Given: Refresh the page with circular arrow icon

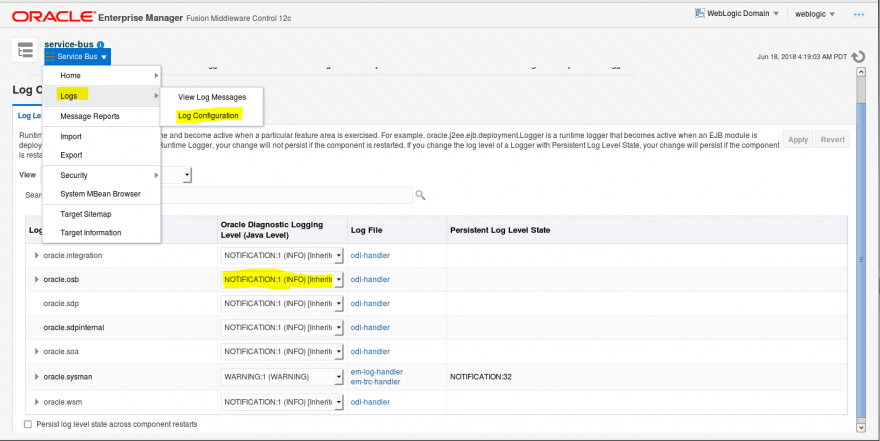Looking at the screenshot, I should pyautogui.click(x=858, y=57).
